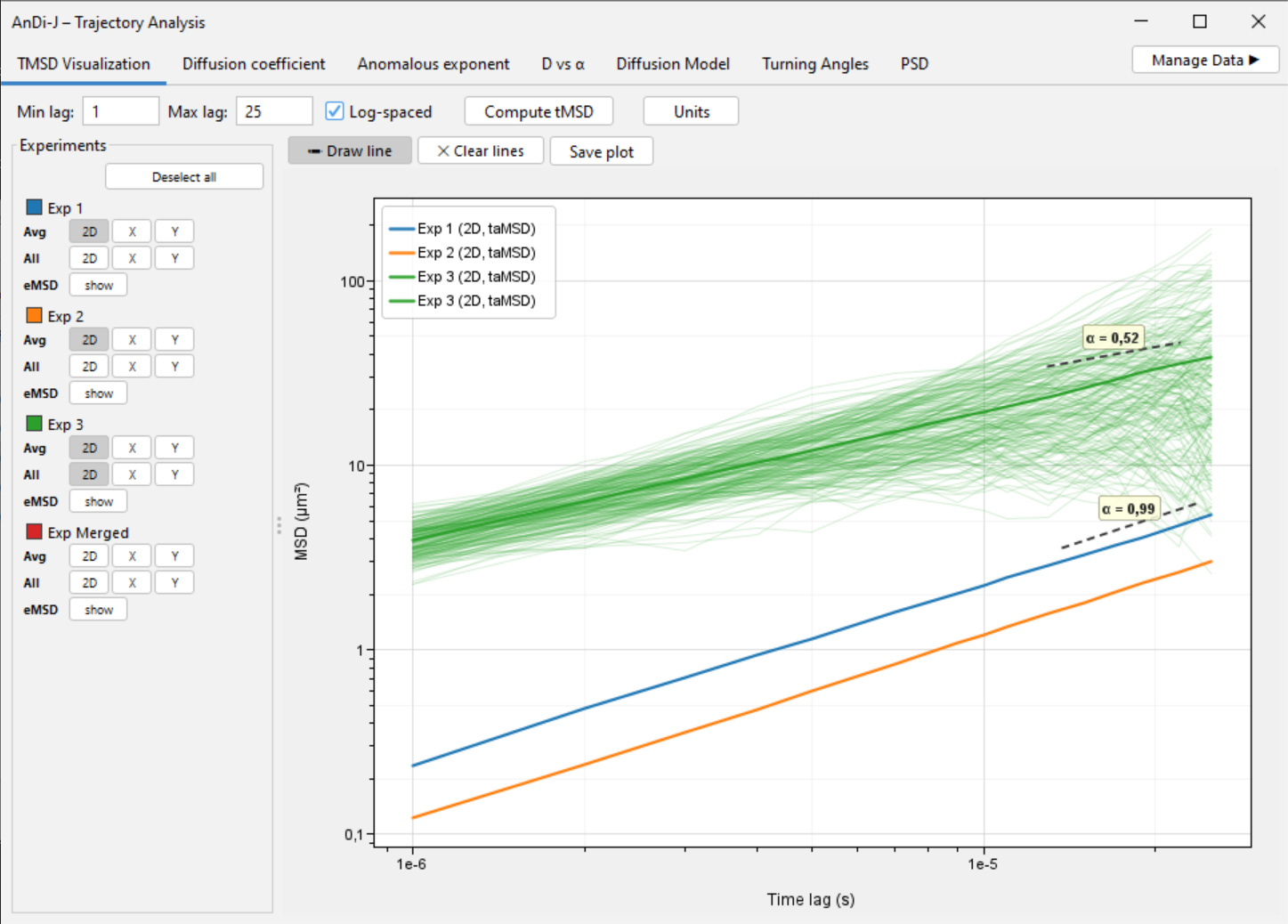The image size is (1288, 924).
Task: Show eMSD for Exp 3
Action: click(98, 501)
